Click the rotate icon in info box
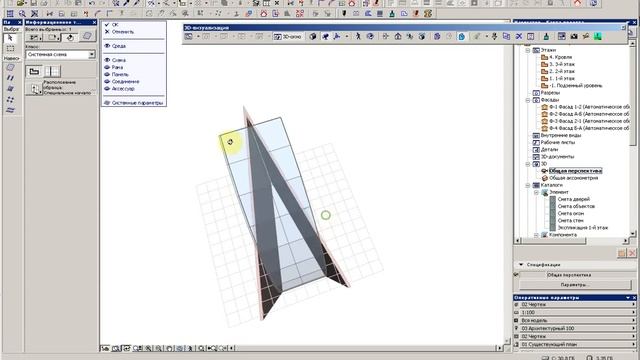 coord(70,38)
